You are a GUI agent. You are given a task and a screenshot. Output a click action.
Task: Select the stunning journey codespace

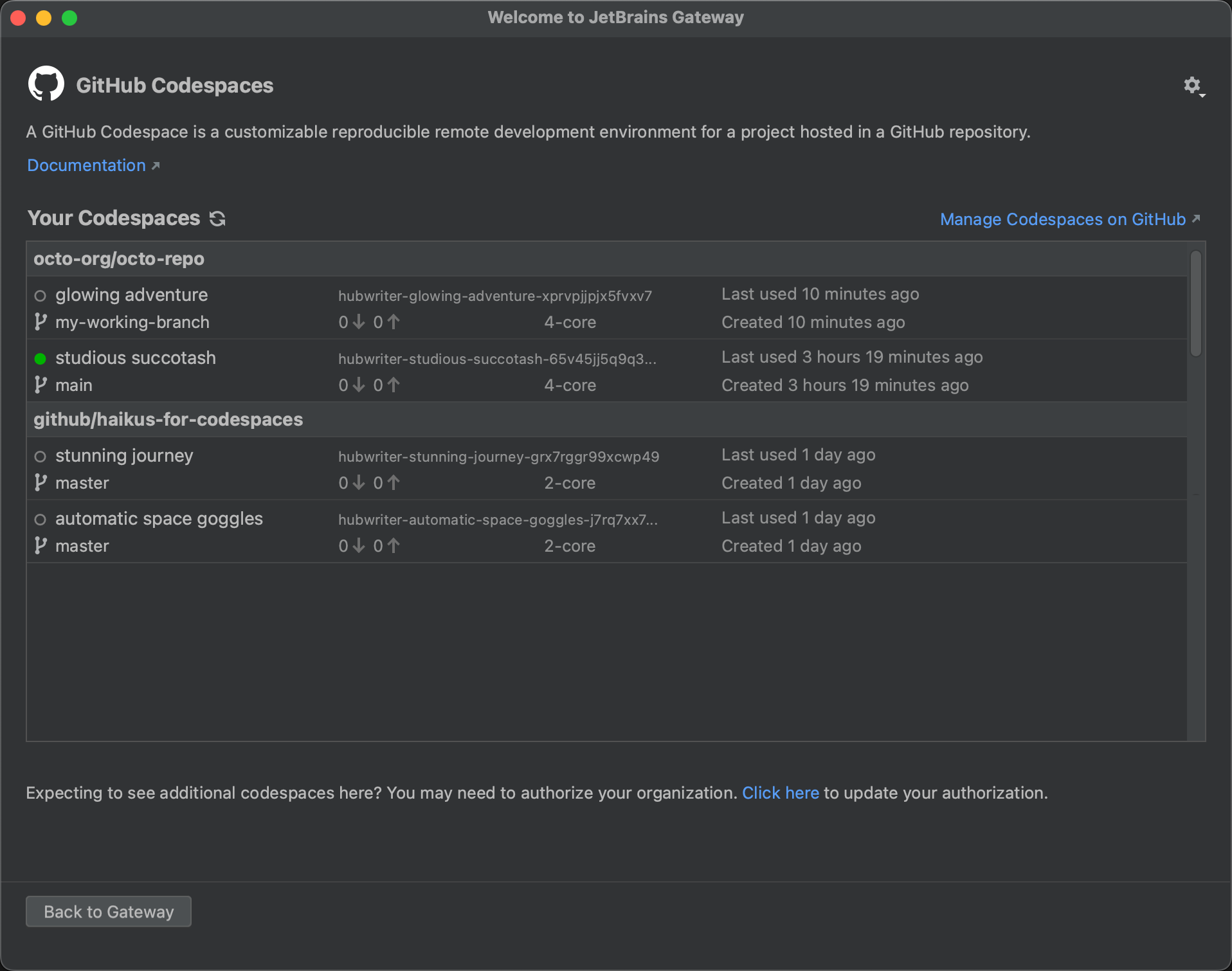[x=607, y=468]
